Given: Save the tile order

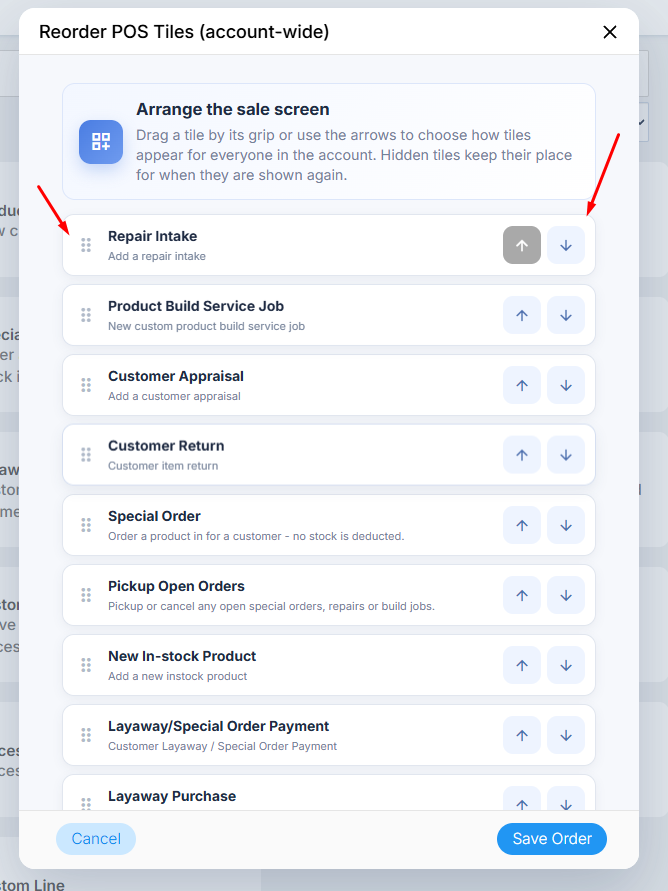Looking at the screenshot, I should (x=552, y=839).
